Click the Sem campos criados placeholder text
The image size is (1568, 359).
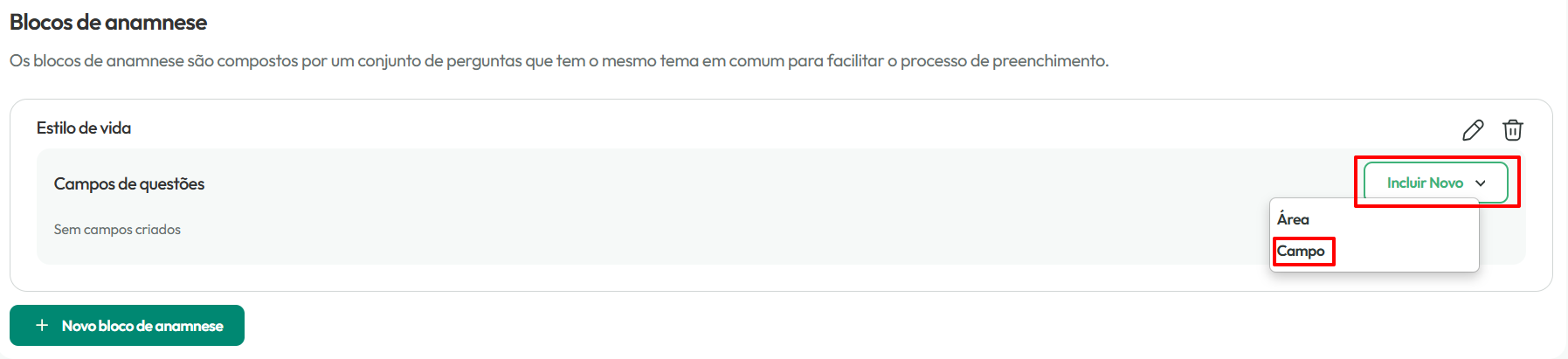point(117,230)
